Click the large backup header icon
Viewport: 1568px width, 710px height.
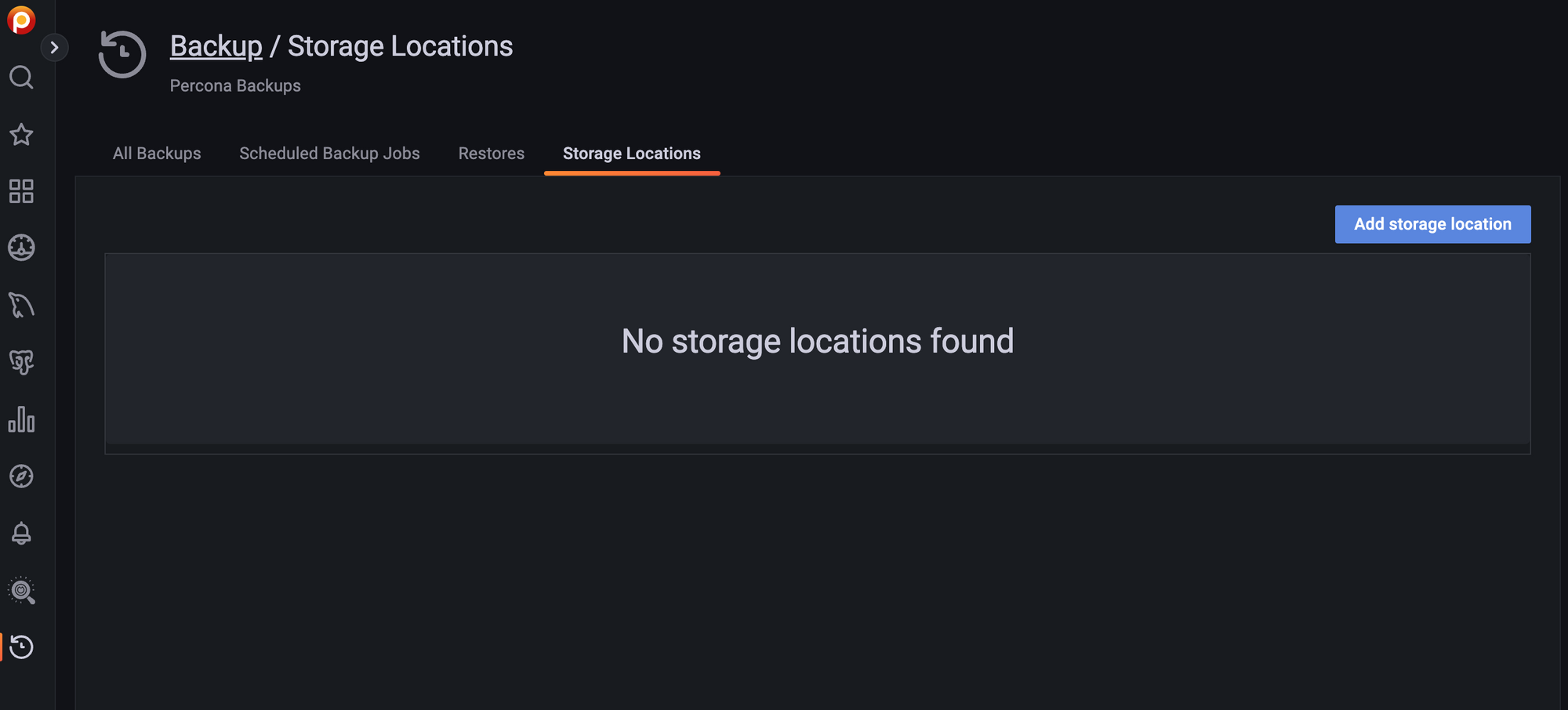tap(122, 54)
